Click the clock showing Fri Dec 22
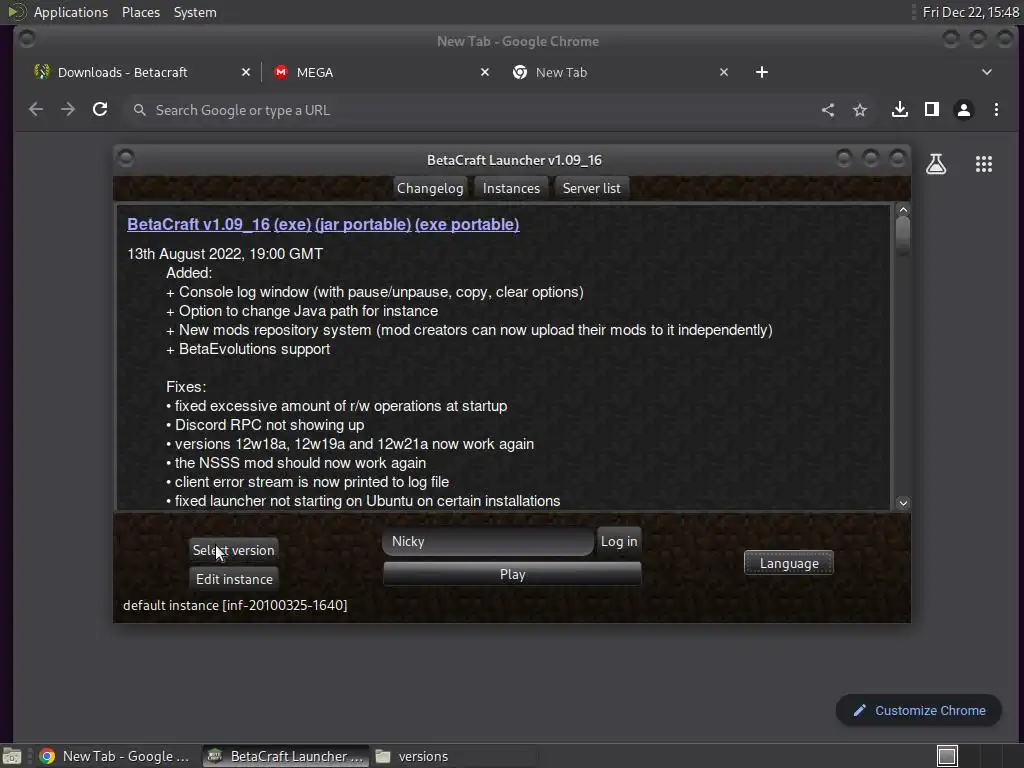 pos(970,12)
